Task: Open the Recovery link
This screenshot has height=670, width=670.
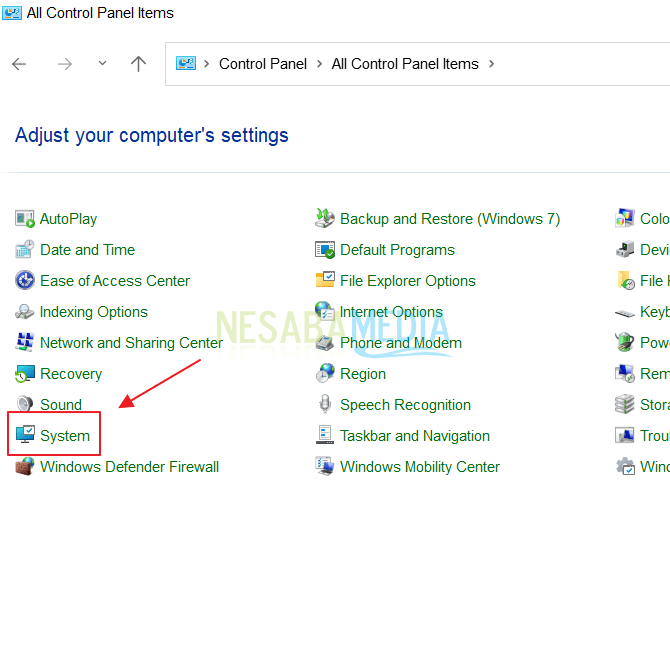Action: 71,374
